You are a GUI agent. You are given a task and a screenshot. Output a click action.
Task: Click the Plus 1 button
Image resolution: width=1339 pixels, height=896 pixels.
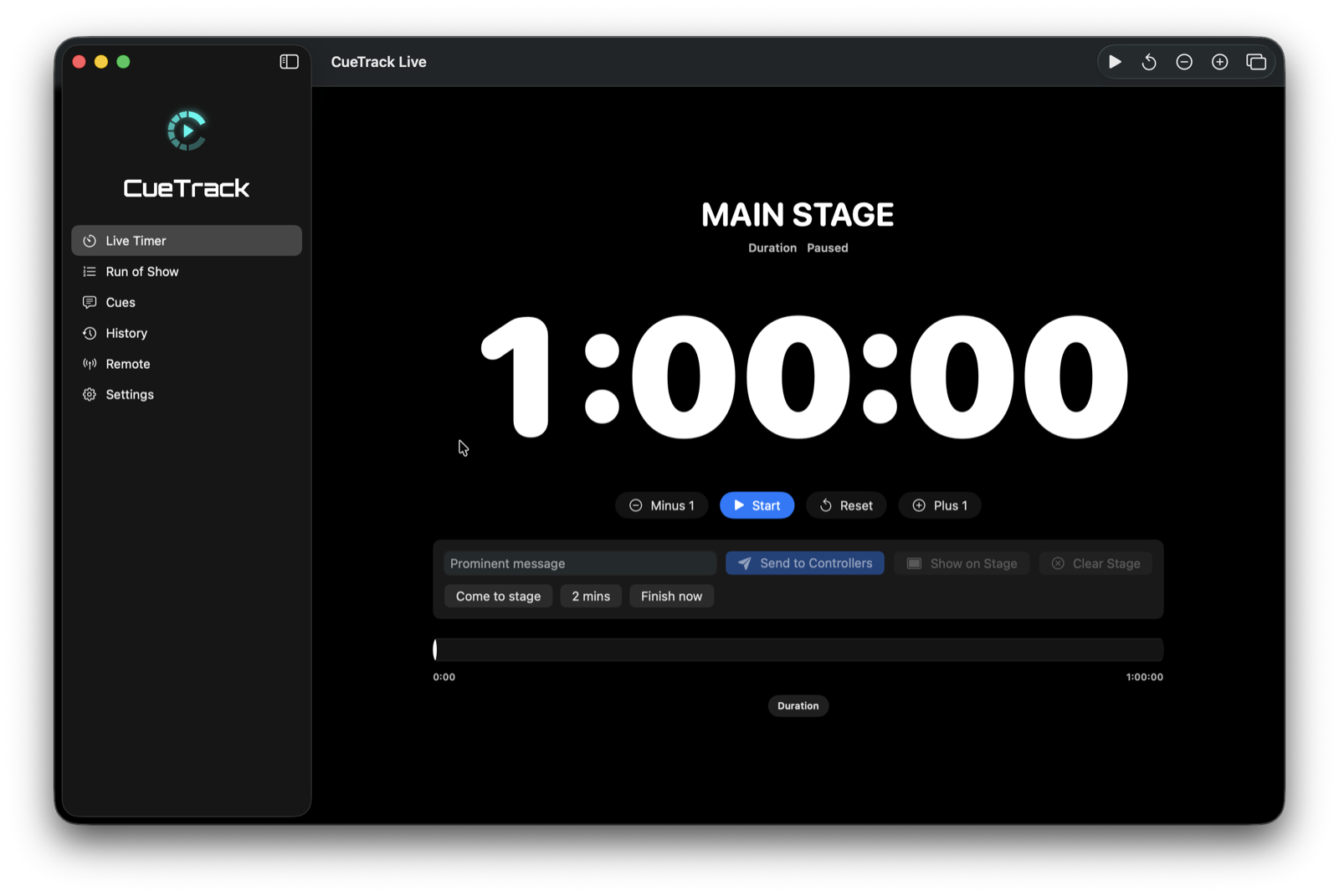tap(940, 505)
